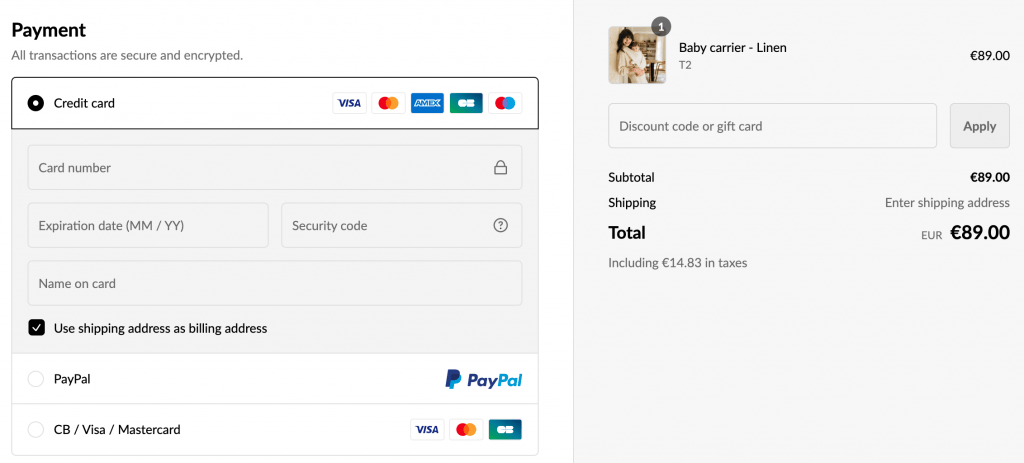This screenshot has width=1024, height=463.
Task: Click the PayPal logo
Action: (484, 380)
